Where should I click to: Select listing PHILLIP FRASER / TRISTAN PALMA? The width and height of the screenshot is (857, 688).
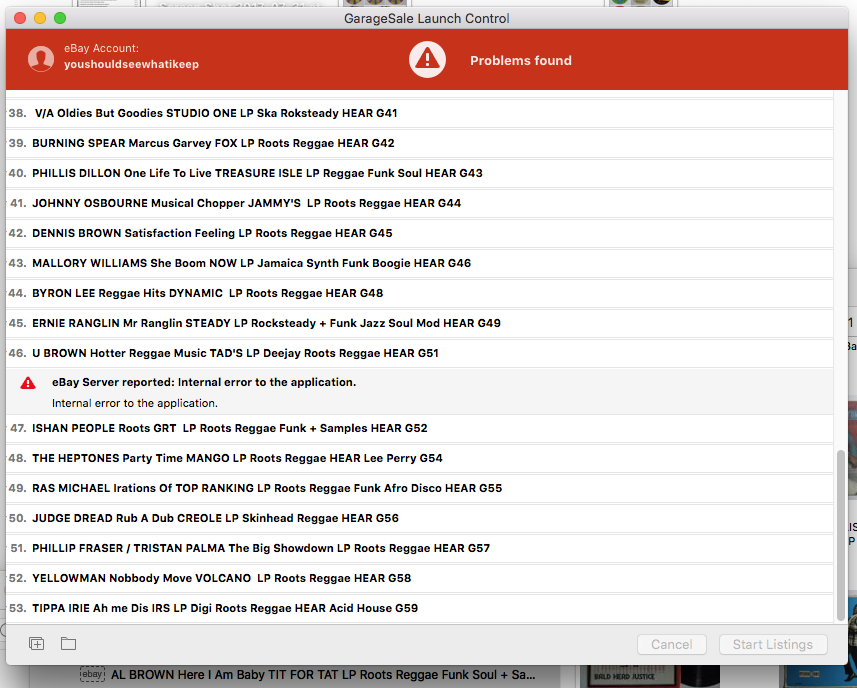420,549
